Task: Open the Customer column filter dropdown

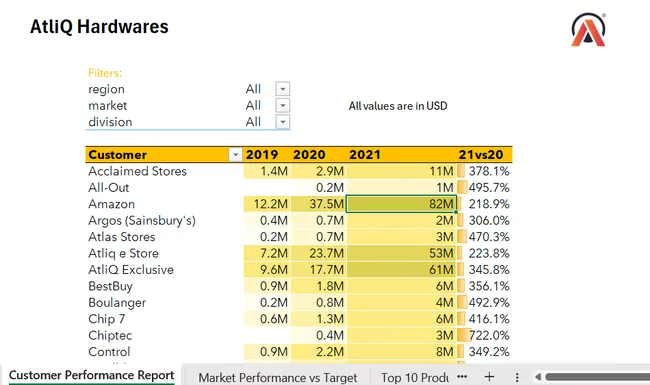Action: [235, 155]
